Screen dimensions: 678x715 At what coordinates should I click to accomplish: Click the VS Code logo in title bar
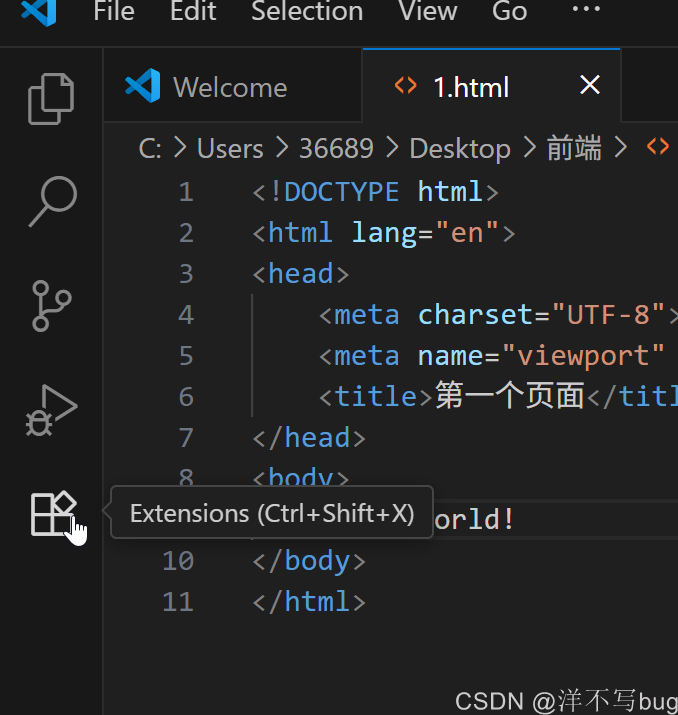tap(39, 11)
